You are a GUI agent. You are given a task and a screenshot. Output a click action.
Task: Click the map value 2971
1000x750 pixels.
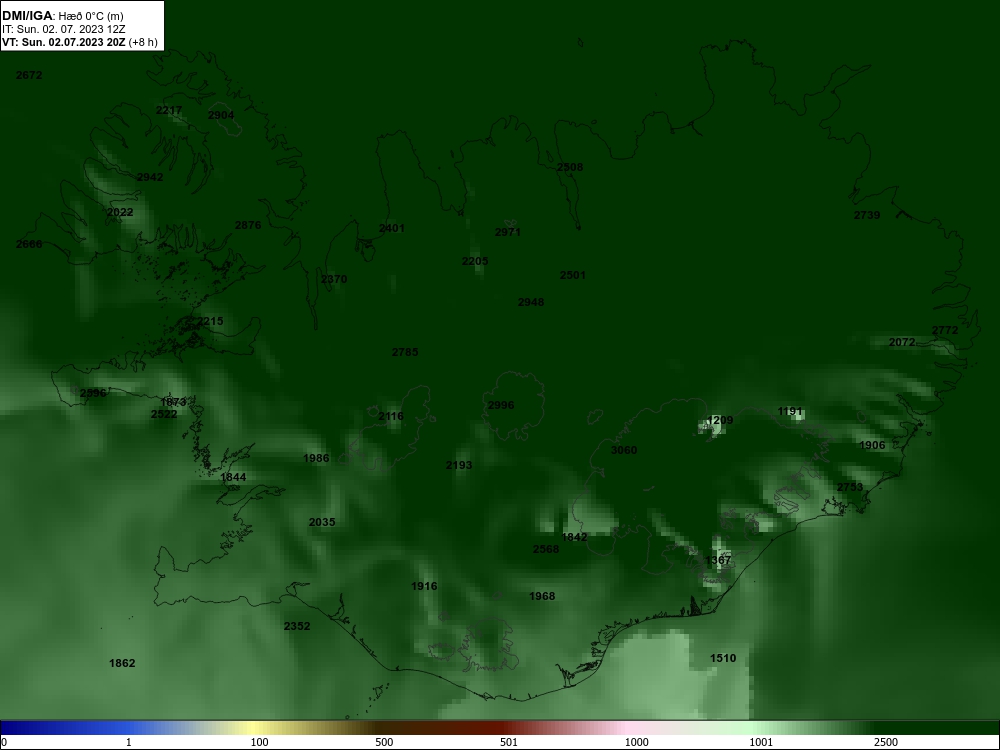click(508, 232)
